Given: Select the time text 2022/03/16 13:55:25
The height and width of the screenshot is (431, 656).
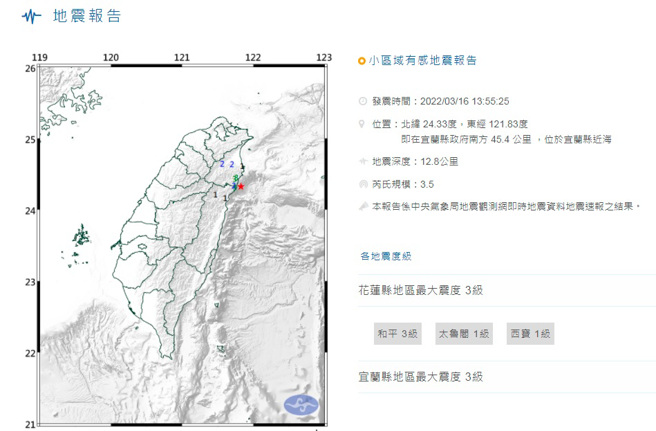Looking at the screenshot, I should point(464,101).
